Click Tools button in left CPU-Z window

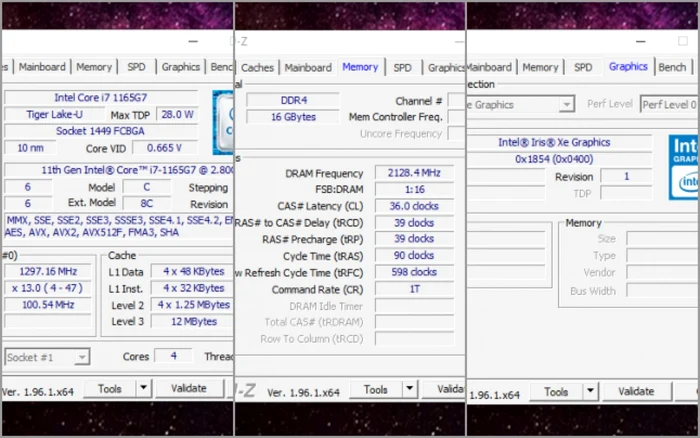pos(109,389)
